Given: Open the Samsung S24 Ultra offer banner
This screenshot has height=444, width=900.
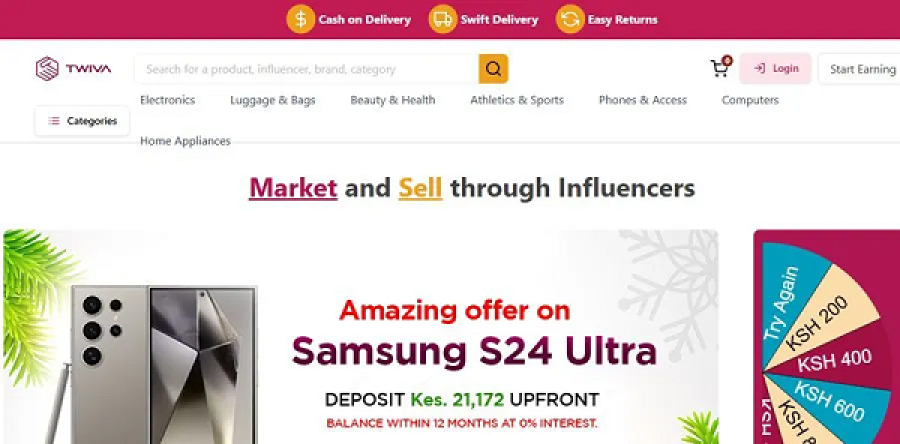Looking at the screenshot, I should click(x=360, y=337).
